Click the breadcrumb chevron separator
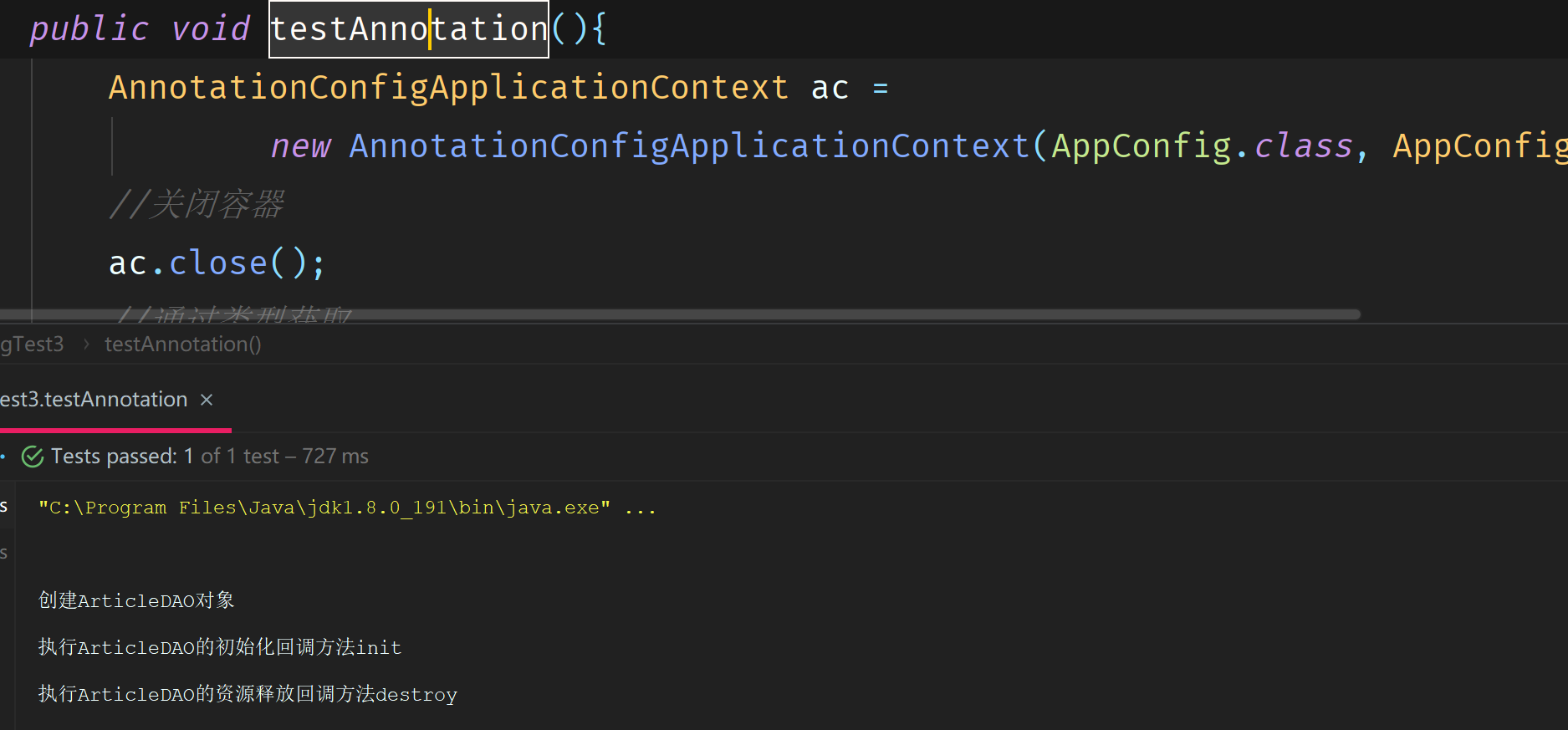This screenshot has height=730, width=1568. point(85,345)
